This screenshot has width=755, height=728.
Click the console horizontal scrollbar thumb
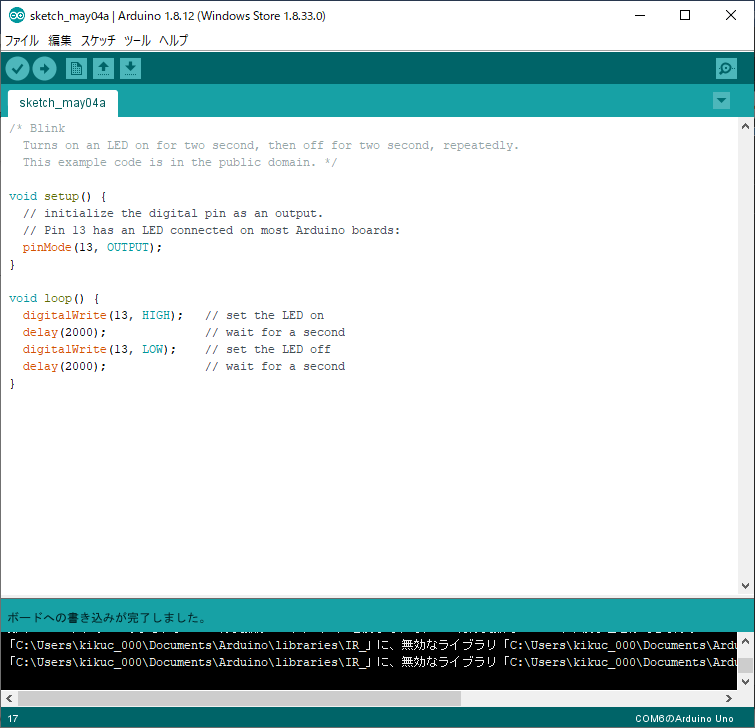[x=240, y=698]
